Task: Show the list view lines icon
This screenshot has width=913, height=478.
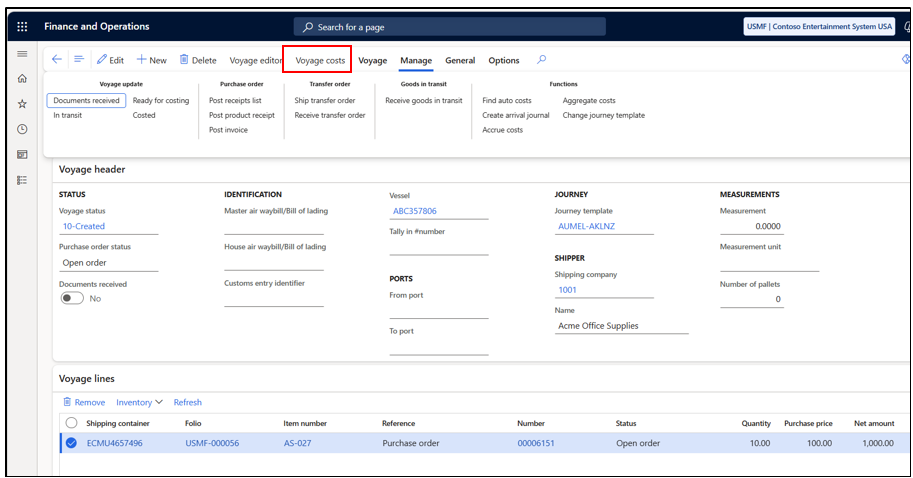Action: pyautogui.click(x=79, y=59)
